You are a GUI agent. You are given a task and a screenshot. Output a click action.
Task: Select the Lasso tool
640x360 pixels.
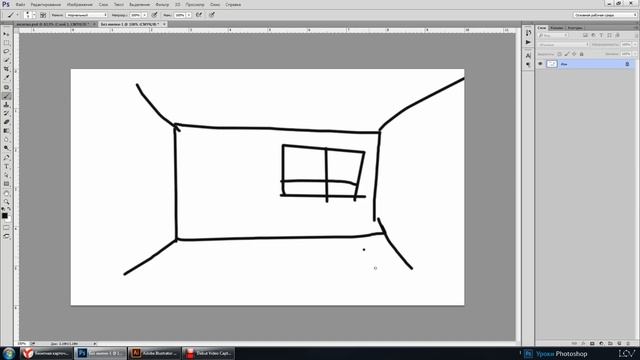point(6,51)
